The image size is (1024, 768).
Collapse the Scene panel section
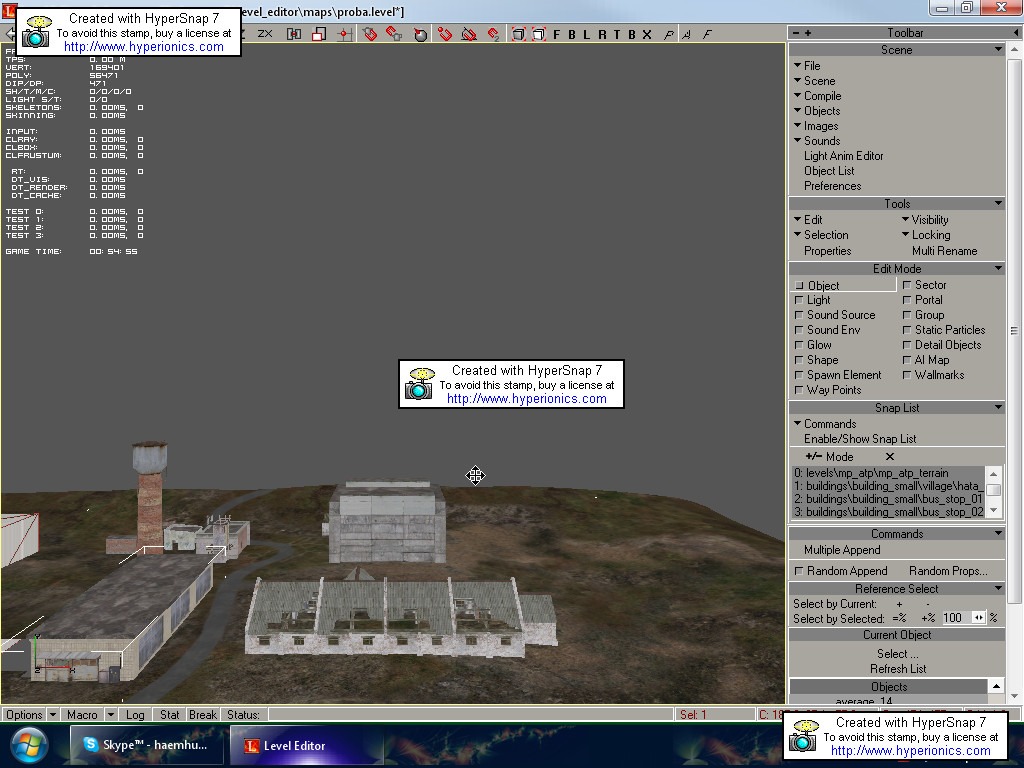(x=998, y=50)
